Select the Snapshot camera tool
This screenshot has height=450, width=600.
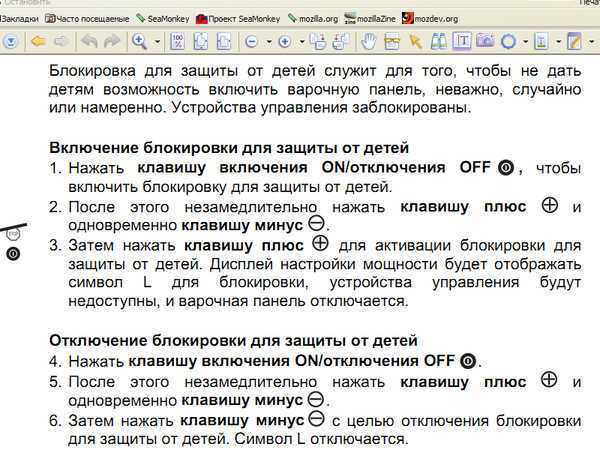(485, 41)
